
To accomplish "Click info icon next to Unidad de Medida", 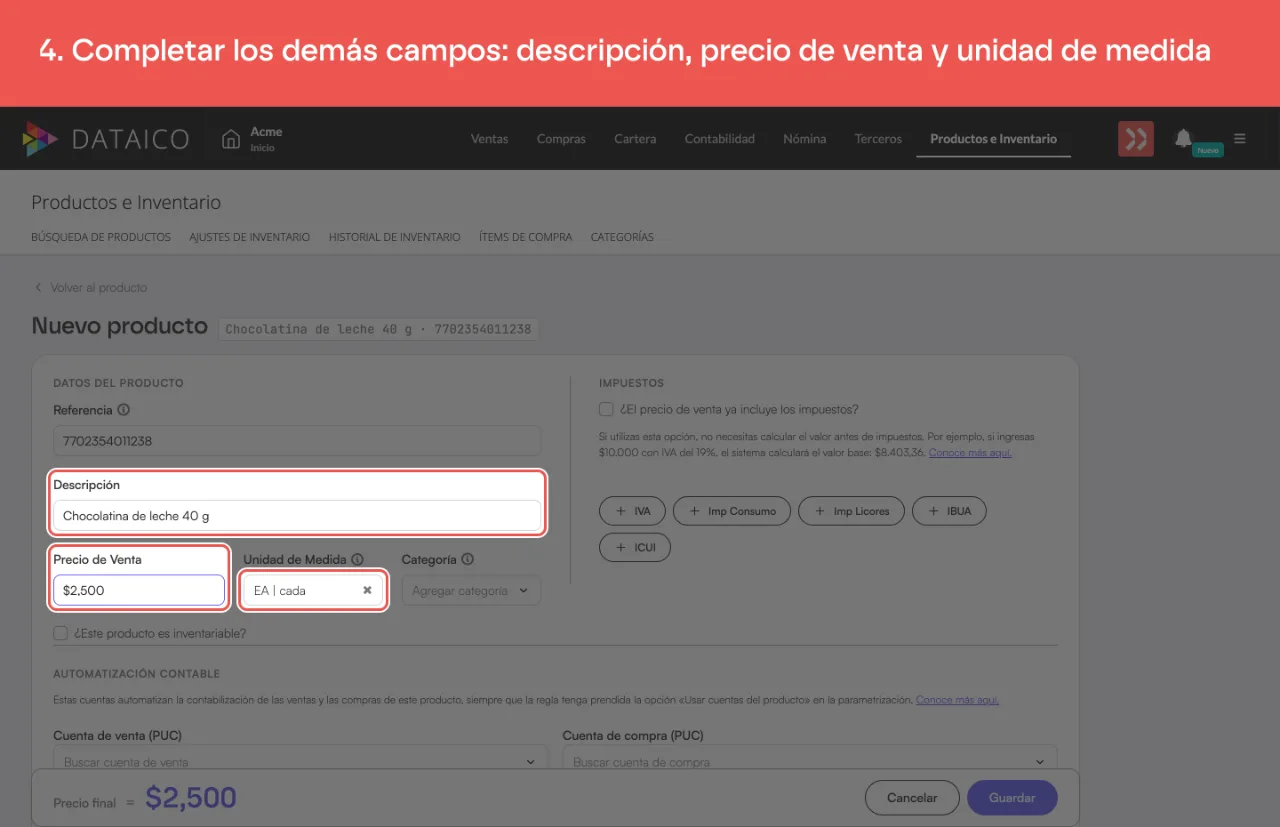I will click(x=357, y=560).
